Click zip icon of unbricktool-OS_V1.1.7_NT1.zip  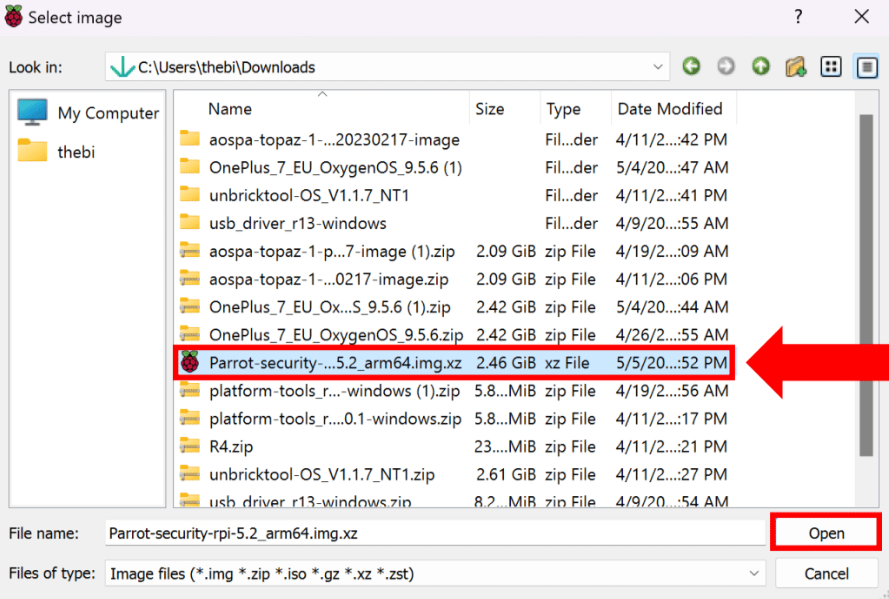[x=190, y=474]
